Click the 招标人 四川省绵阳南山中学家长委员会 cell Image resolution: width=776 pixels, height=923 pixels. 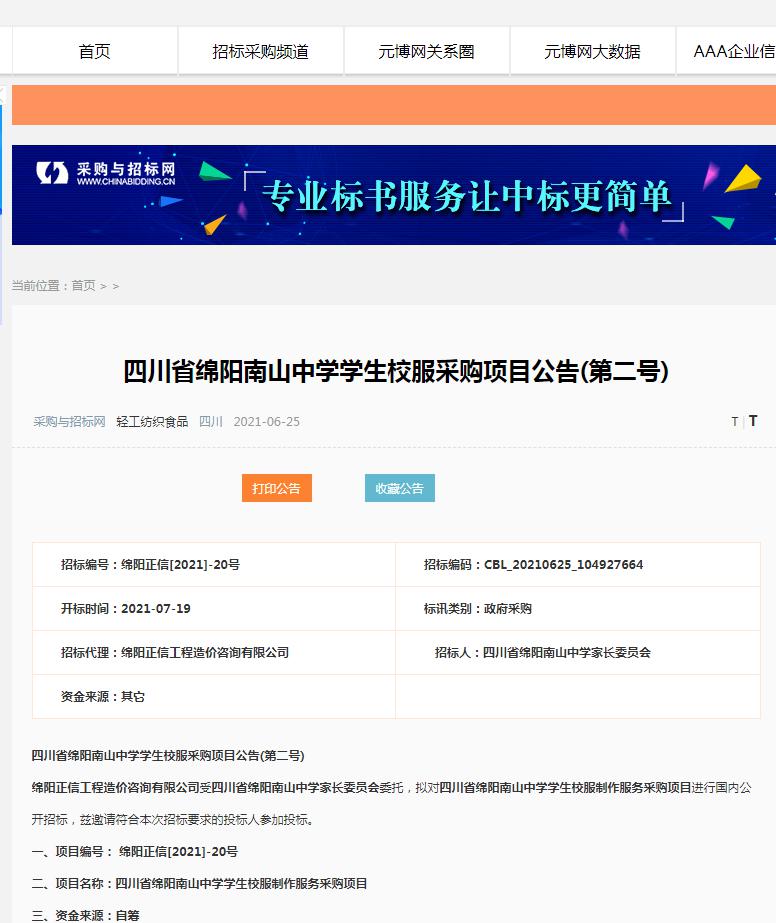point(542,653)
